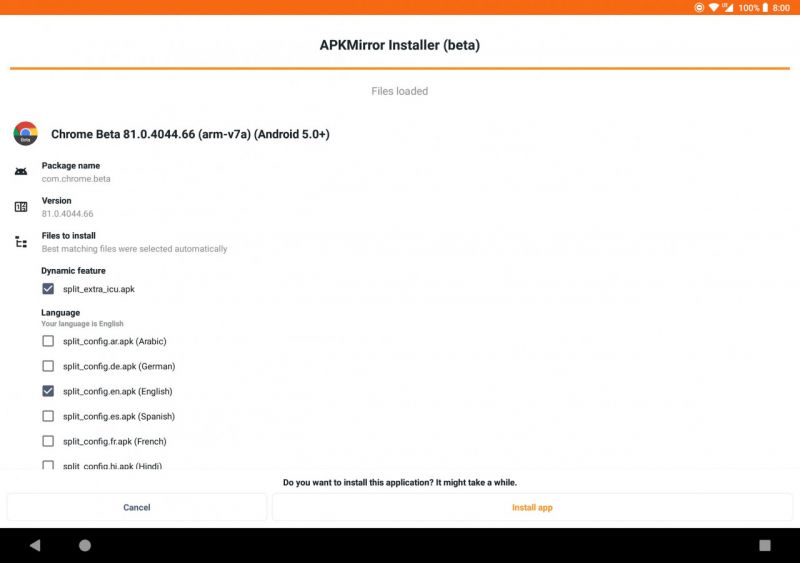
Task: Uncheck the English split_config.en.apk checkbox
Action: point(48,391)
